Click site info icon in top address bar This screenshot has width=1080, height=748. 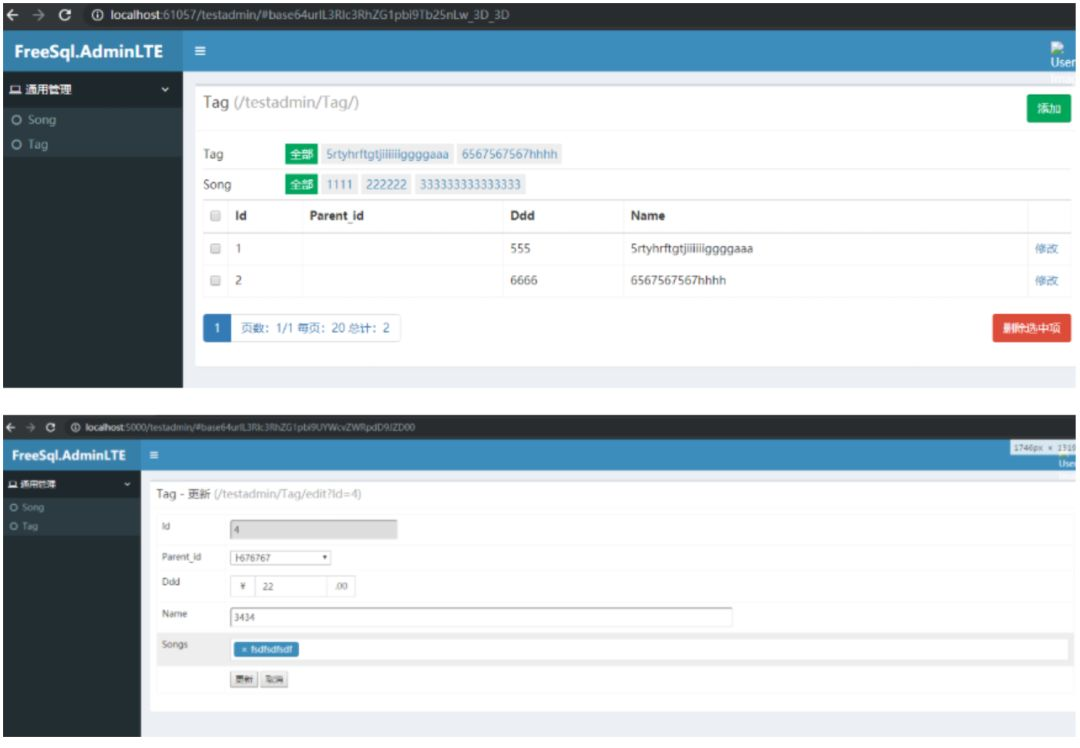pyautogui.click(x=97, y=15)
